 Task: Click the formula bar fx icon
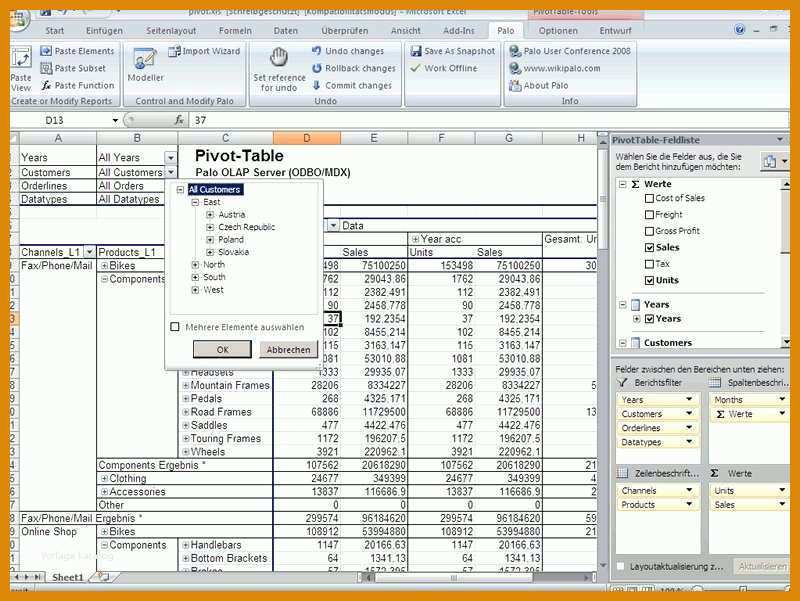(x=179, y=120)
